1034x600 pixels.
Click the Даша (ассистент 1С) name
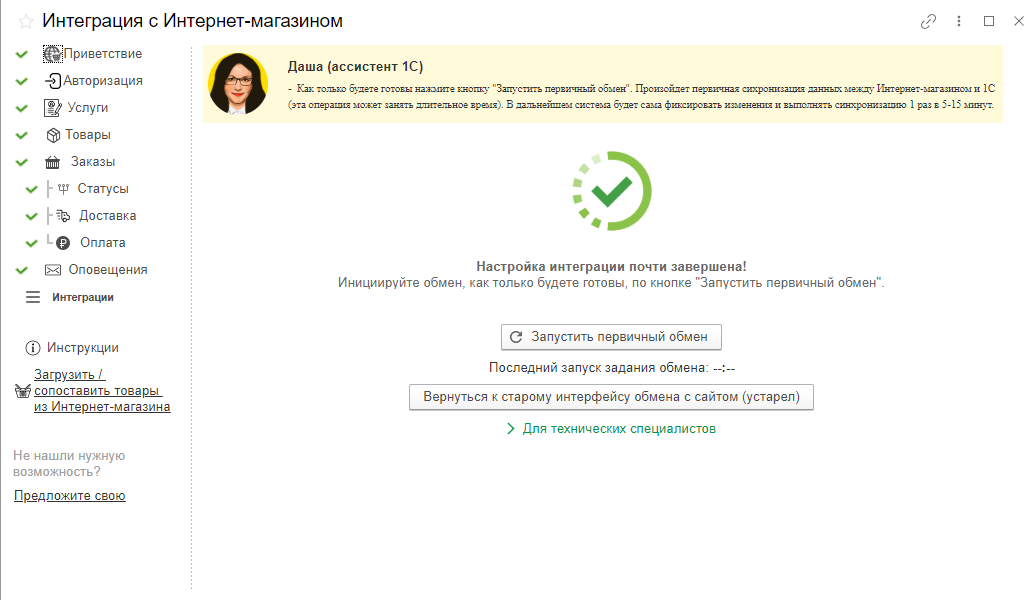click(355, 67)
